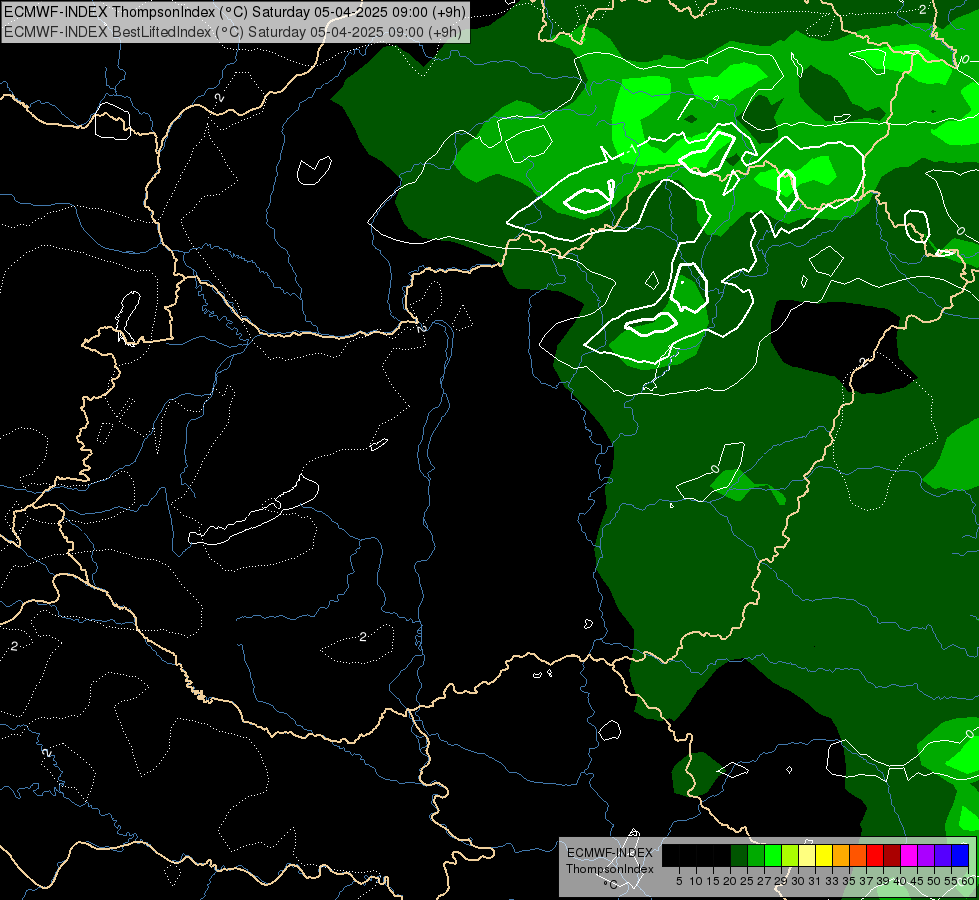Click the "ECMWF-INDEX" label in legend box

click(x=609, y=853)
